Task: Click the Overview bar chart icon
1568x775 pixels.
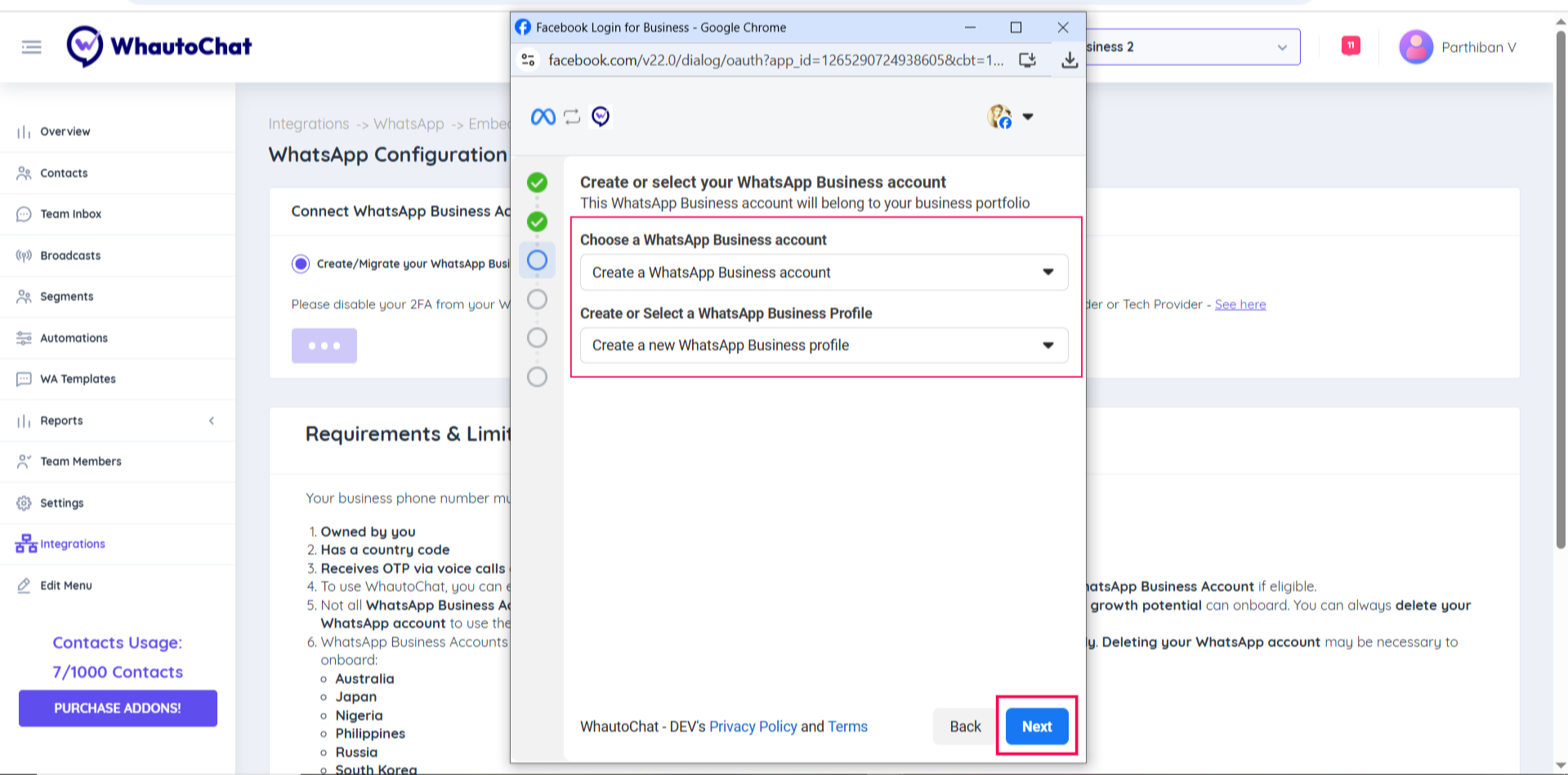Action: [24, 131]
